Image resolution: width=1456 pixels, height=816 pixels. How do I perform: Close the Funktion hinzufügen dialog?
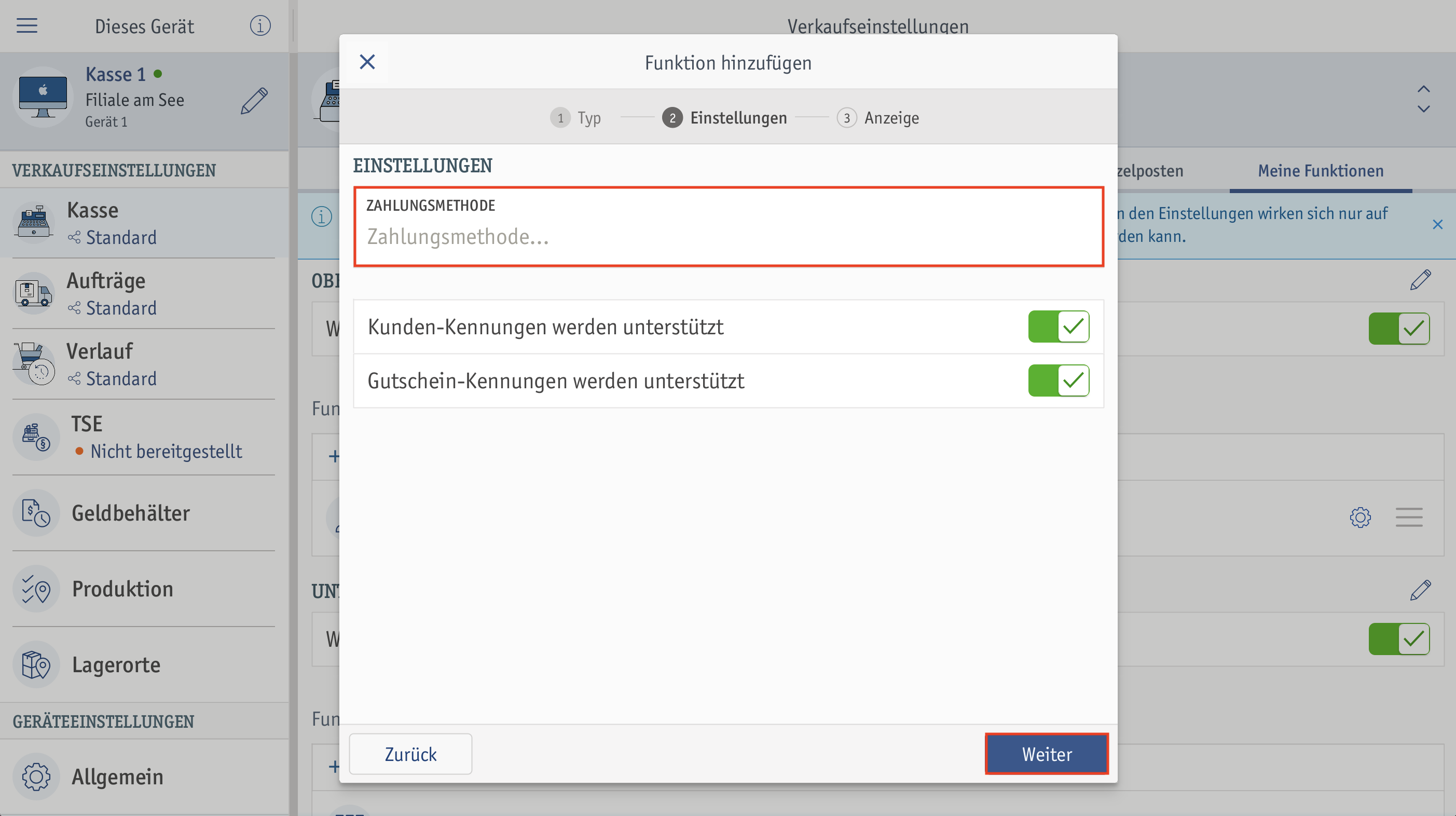[367, 62]
